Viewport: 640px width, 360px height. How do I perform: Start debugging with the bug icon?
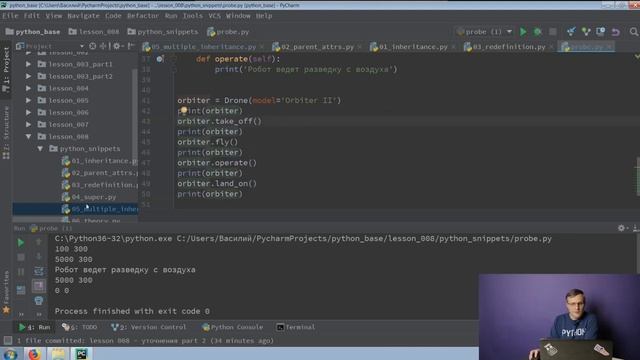point(538,32)
